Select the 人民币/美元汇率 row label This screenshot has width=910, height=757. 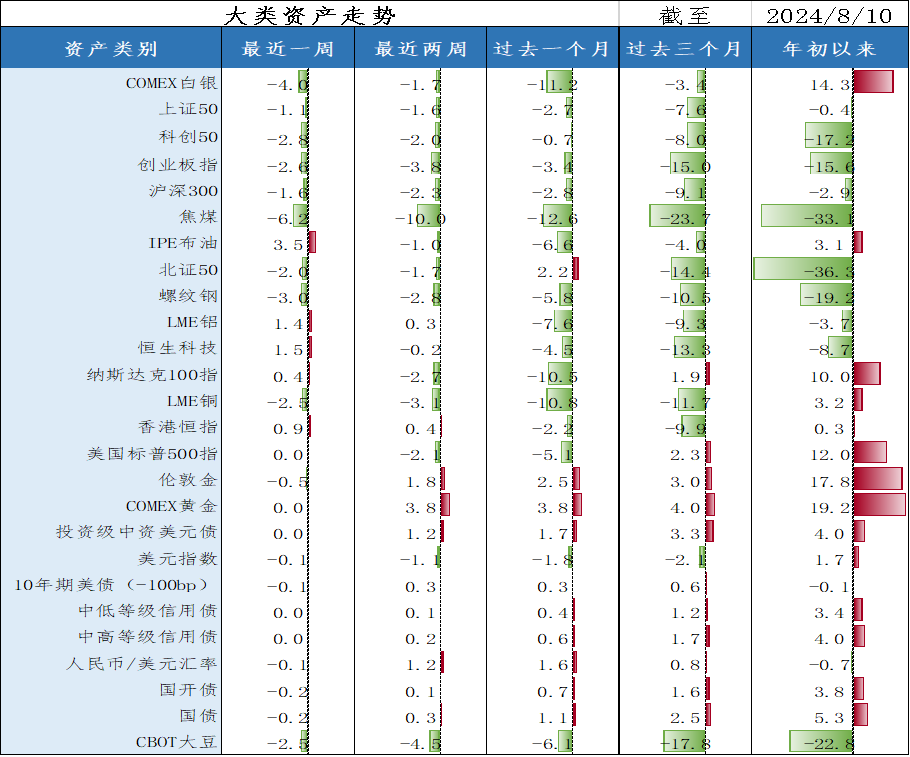point(142,663)
